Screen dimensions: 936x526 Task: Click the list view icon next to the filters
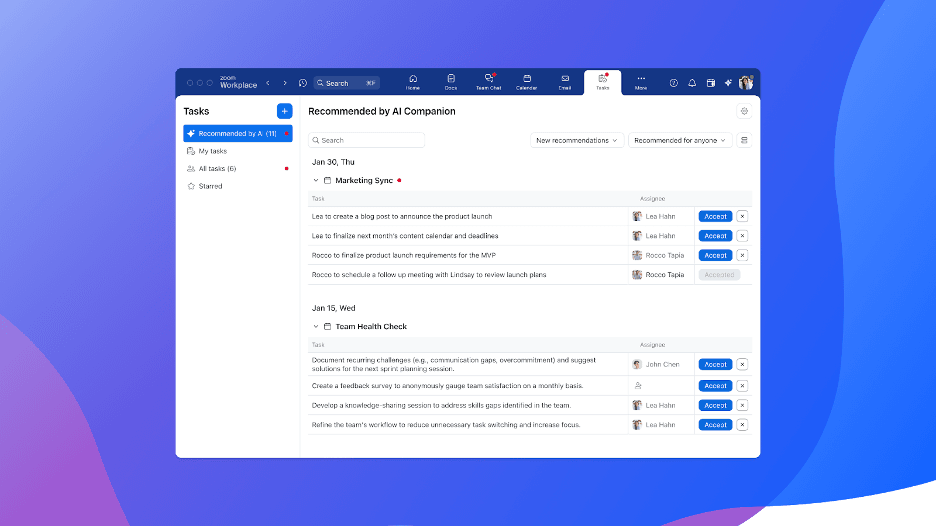[743, 140]
